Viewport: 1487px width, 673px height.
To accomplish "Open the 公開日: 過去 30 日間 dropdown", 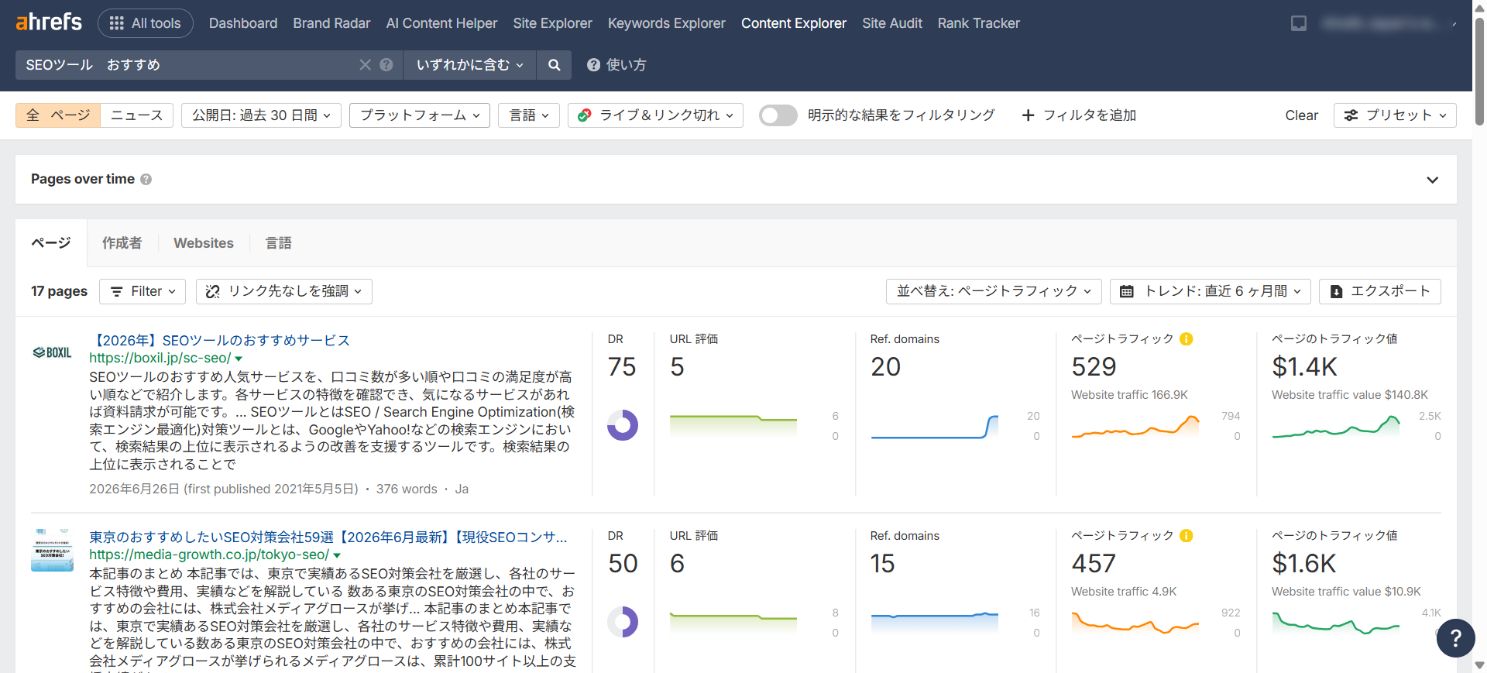I will (x=261, y=115).
